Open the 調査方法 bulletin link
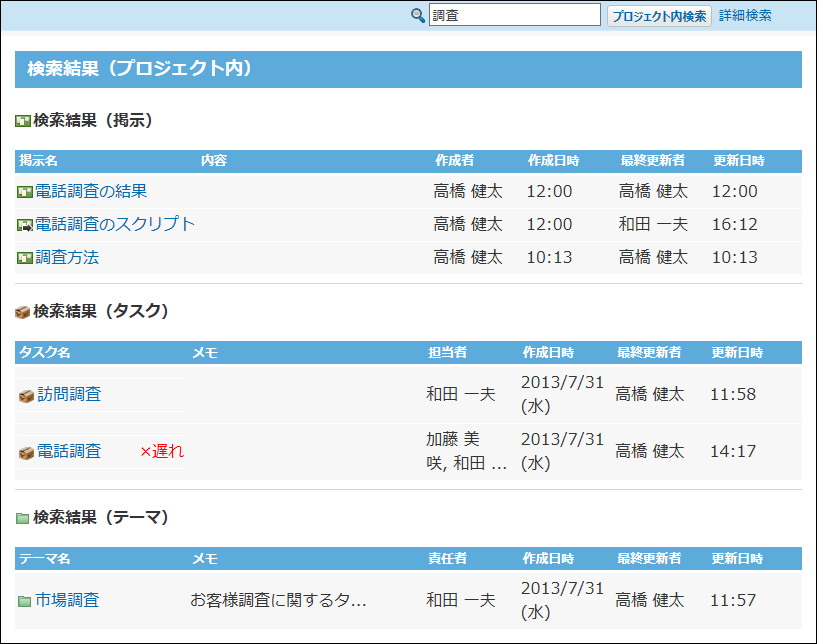Image resolution: width=817 pixels, height=644 pixels. [67, 257]
